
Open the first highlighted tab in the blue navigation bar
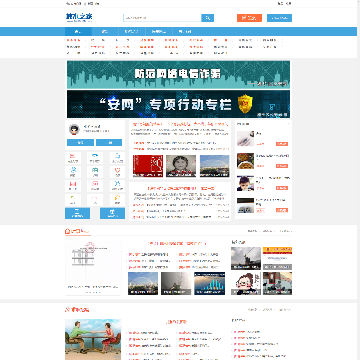[78, 32]
